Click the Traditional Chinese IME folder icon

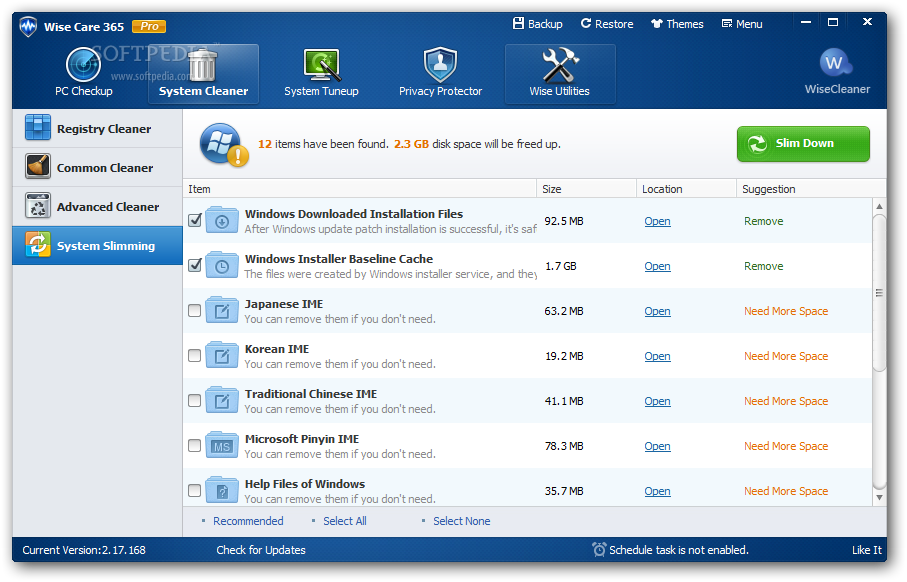pyautogui.click(x=222, y=400)
